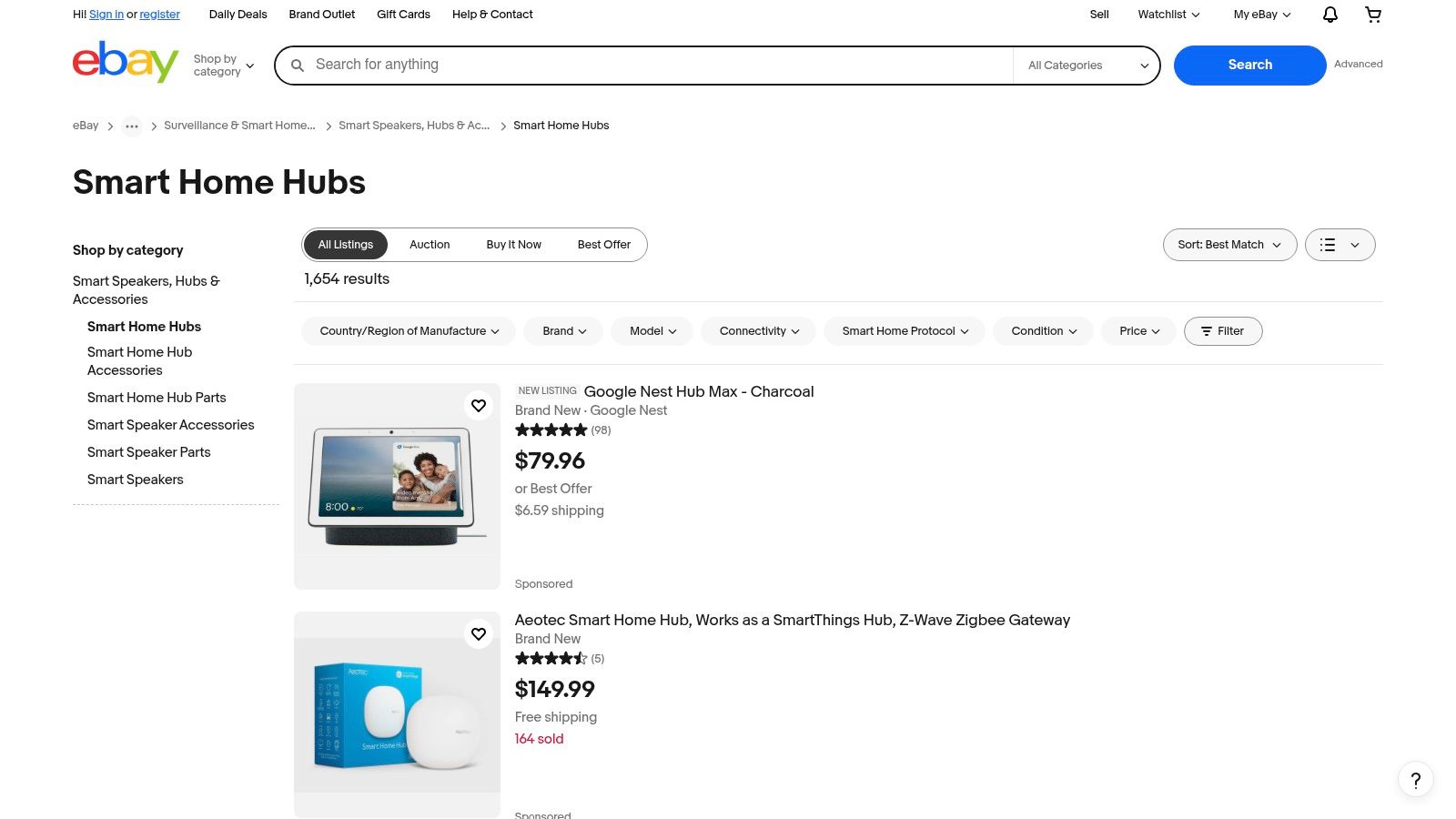
Task: Expand the Sort: Best Match dropdown
Action: click(x=1228, y=245)
